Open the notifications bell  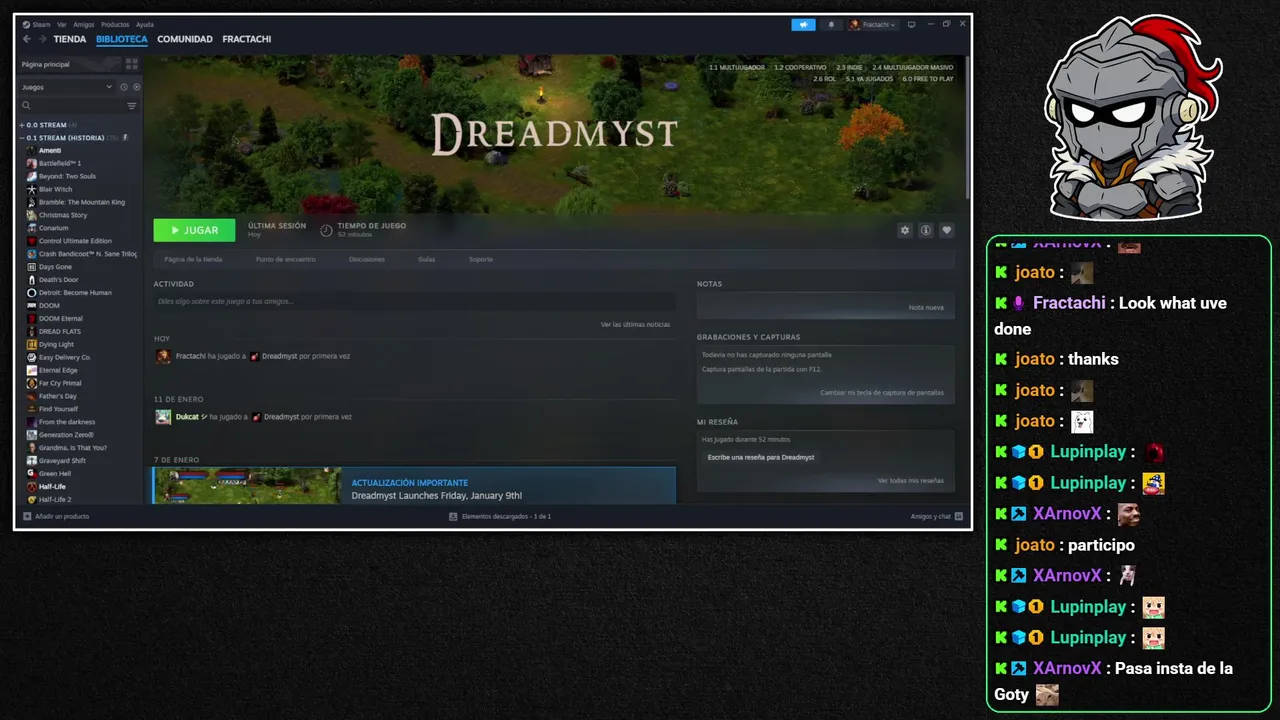831,24
